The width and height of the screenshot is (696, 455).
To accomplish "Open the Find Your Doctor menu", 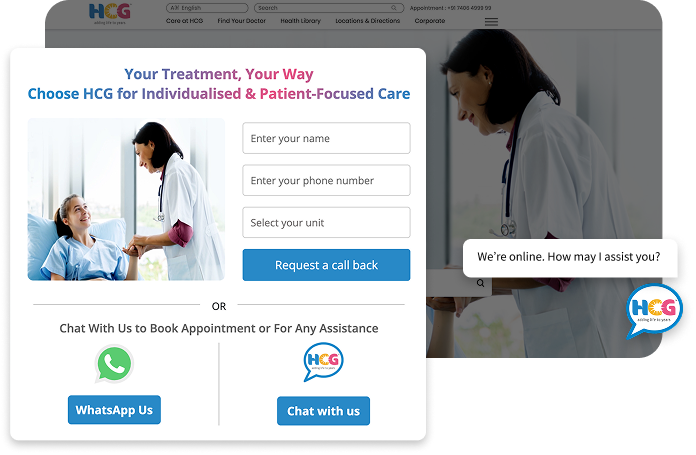I will coord(241,21).
